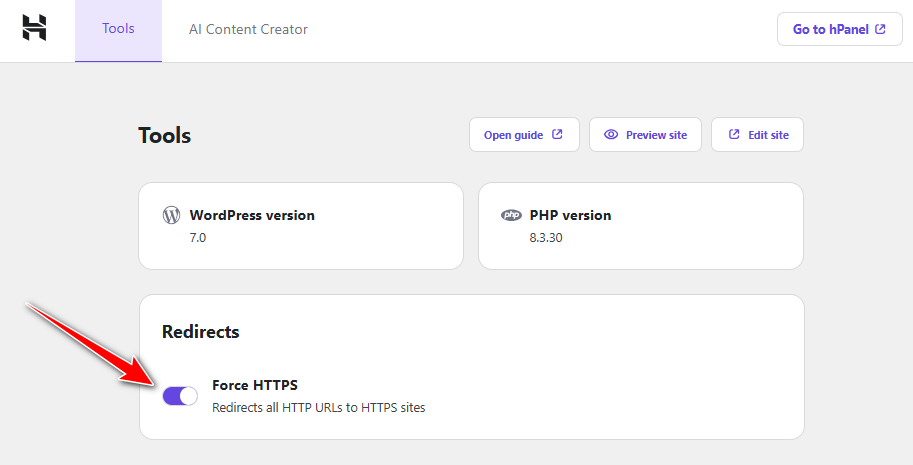Click the Tools page heading
Screen dimensions: 913x465
click(x=165, y=135)
